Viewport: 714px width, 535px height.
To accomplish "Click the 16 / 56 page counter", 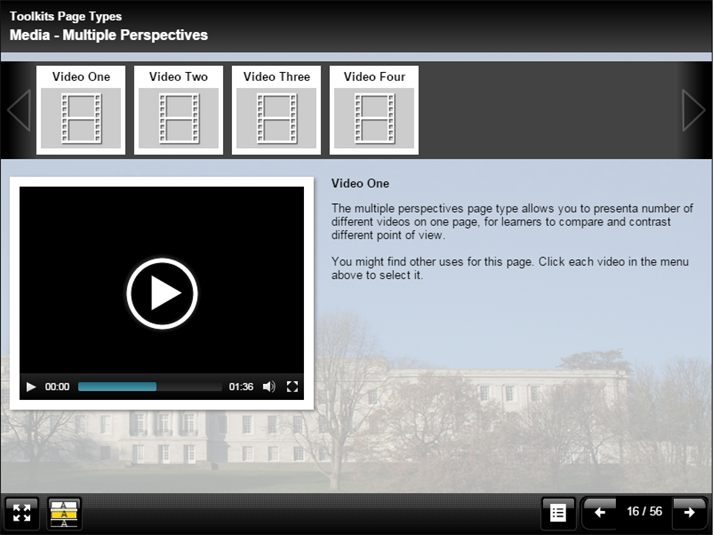I will [x=645, y=513].
